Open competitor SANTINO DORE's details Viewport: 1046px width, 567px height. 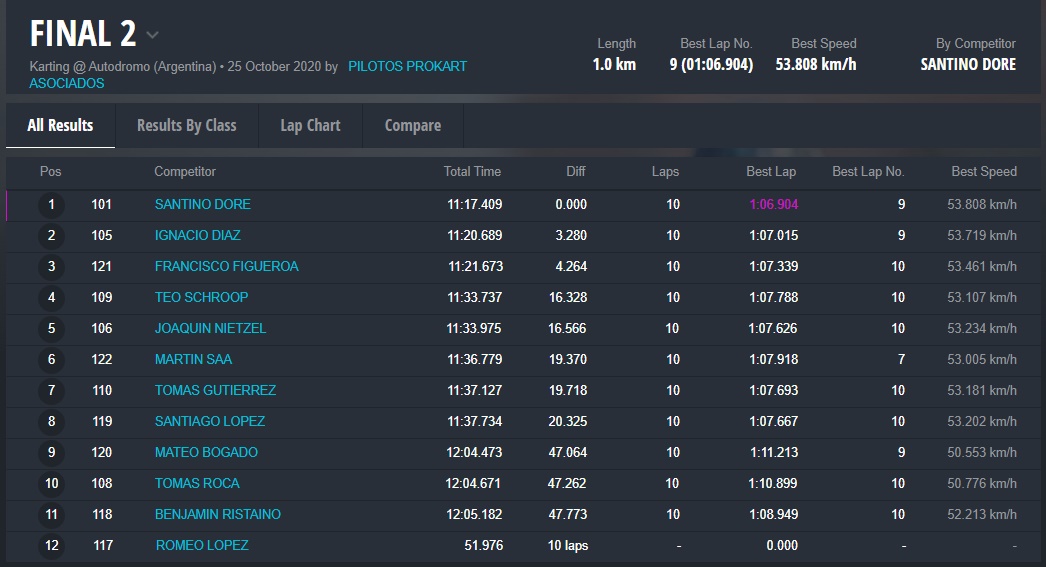pos(202,204)
